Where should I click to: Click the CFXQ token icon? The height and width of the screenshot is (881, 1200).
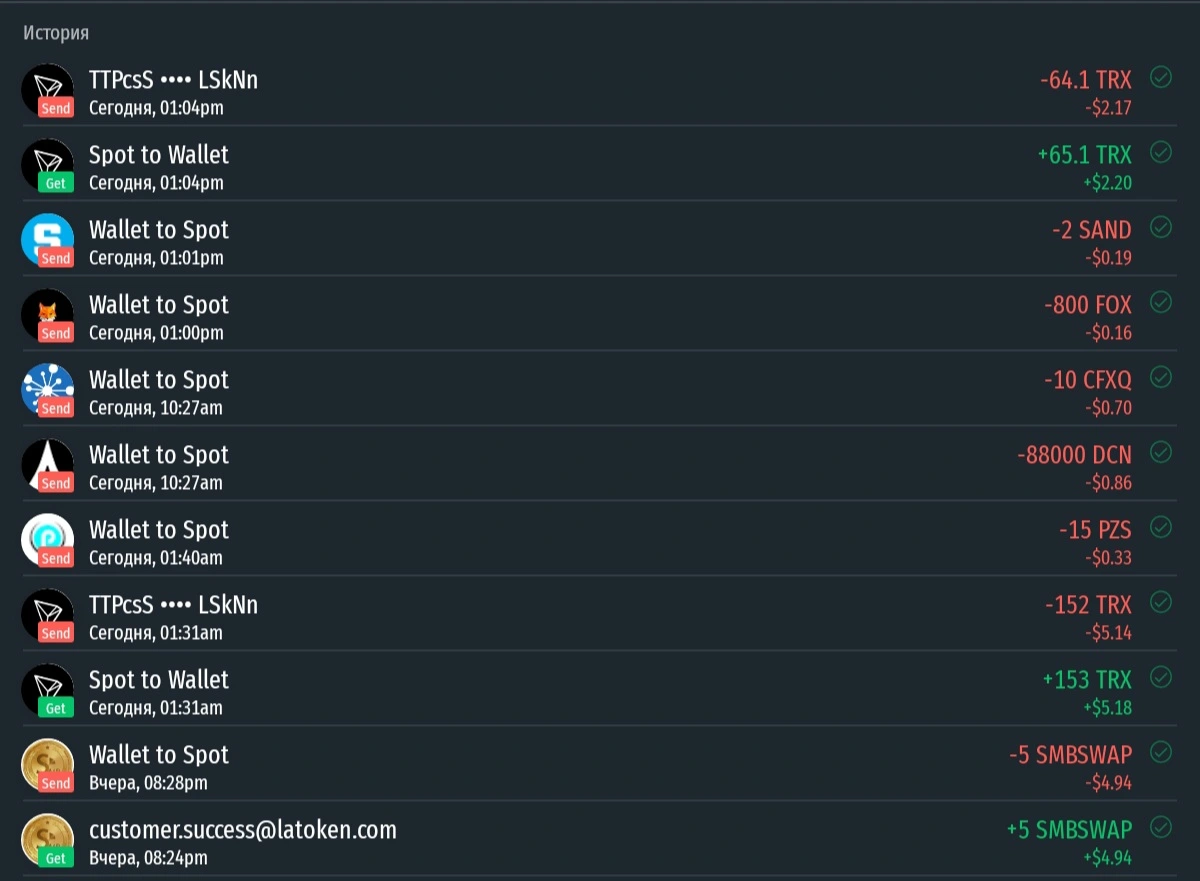pos(47,390)
